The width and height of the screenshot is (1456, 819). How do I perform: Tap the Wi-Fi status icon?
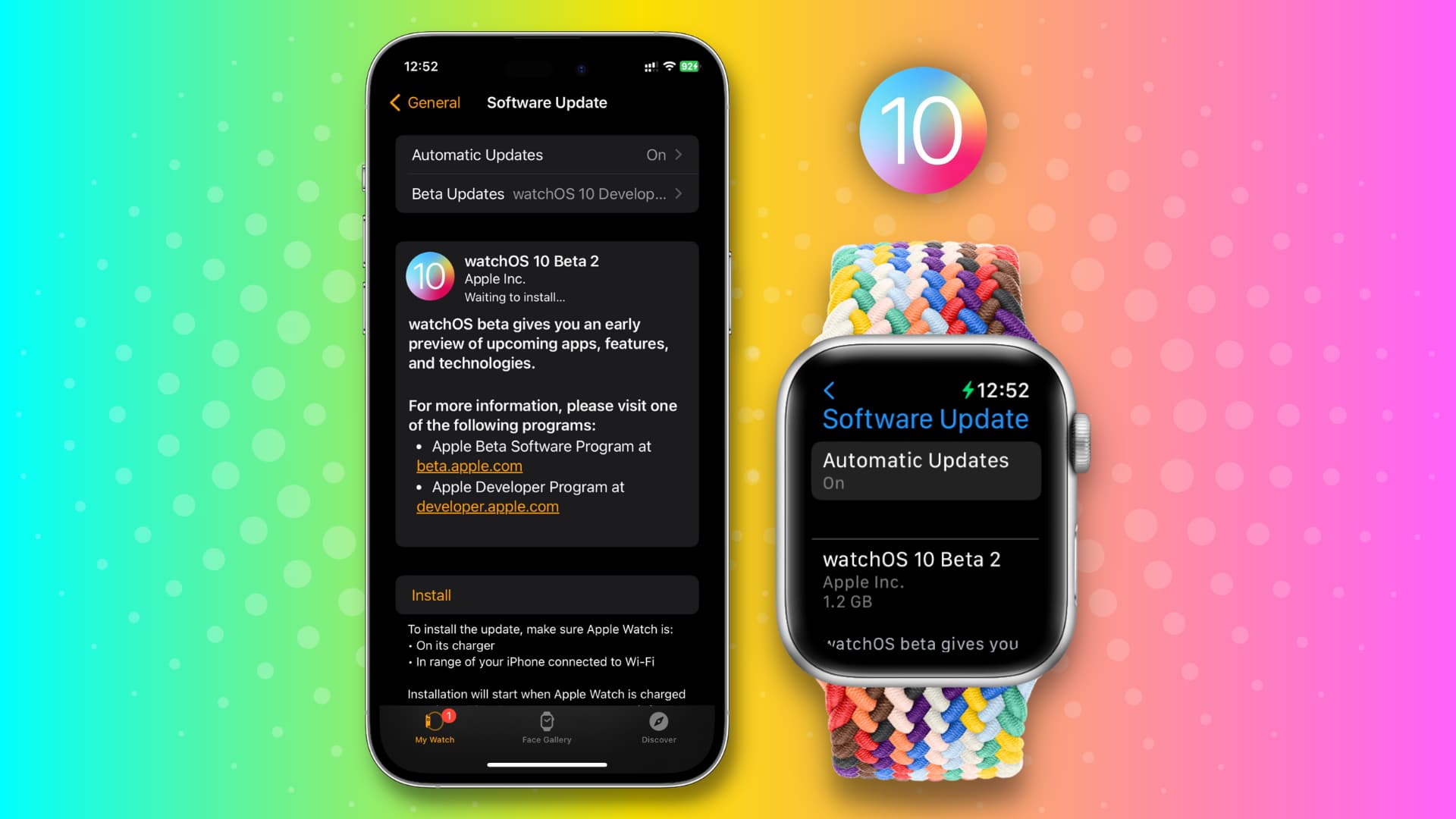coord(669,66)
